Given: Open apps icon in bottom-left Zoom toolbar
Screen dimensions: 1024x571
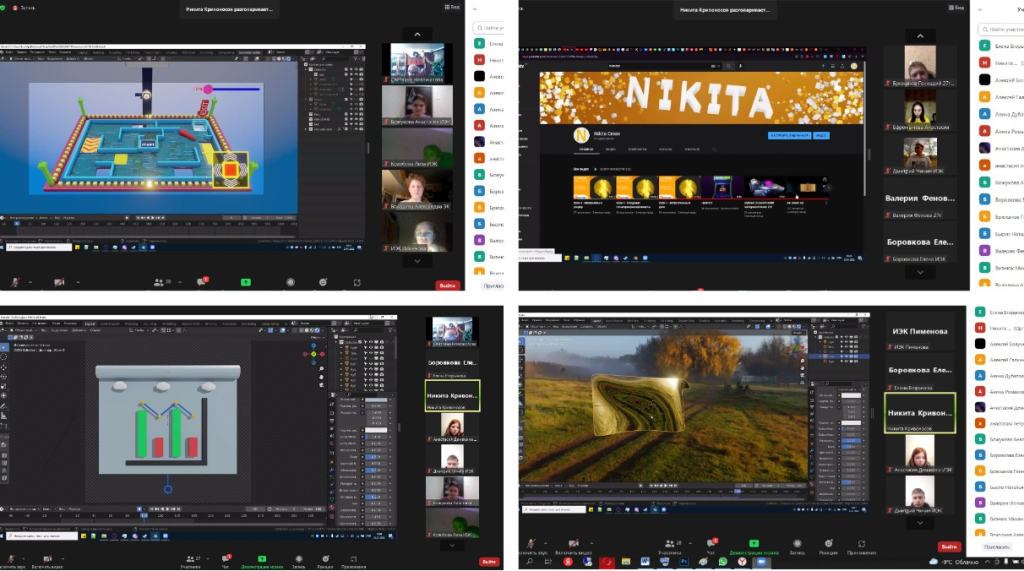Looking at the screenshot, I should coord(353,559).
